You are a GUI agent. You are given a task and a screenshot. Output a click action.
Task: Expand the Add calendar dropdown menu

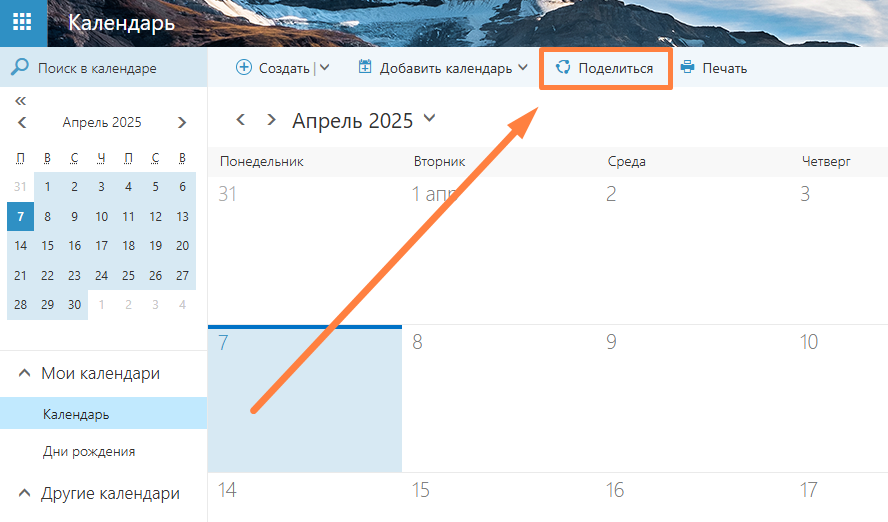(522, 68)
